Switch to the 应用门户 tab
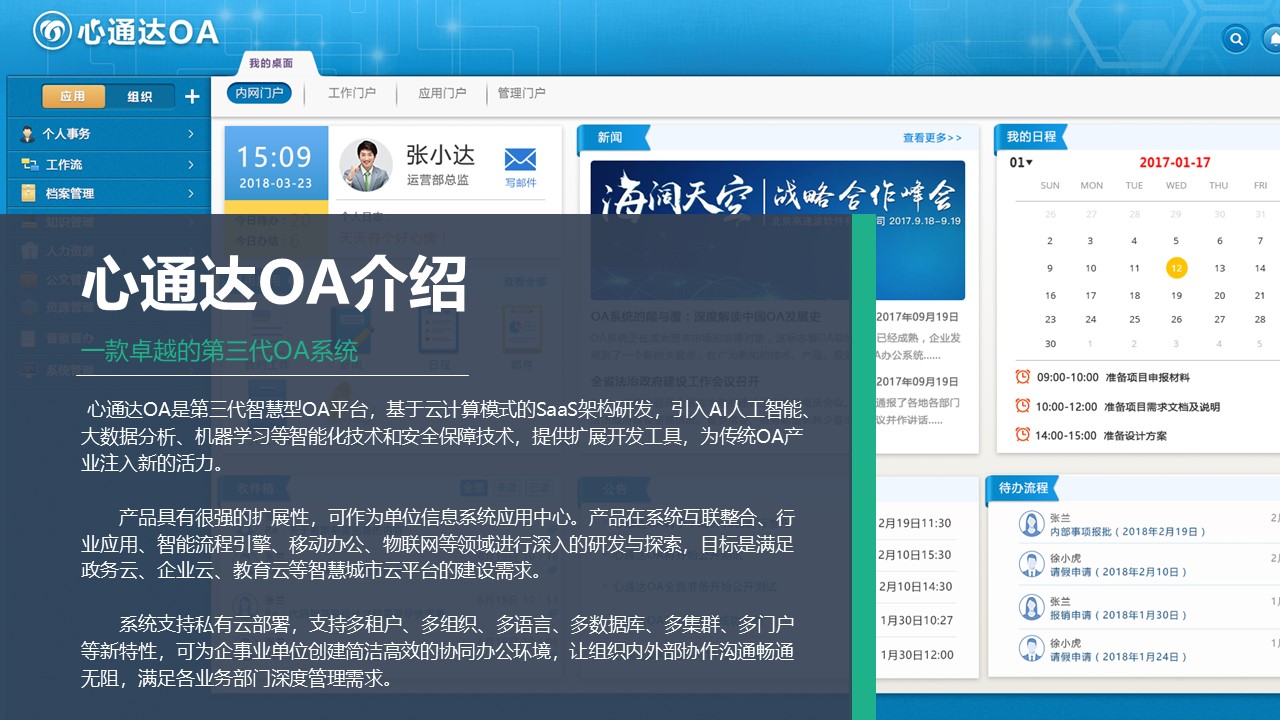 point(442,93)
